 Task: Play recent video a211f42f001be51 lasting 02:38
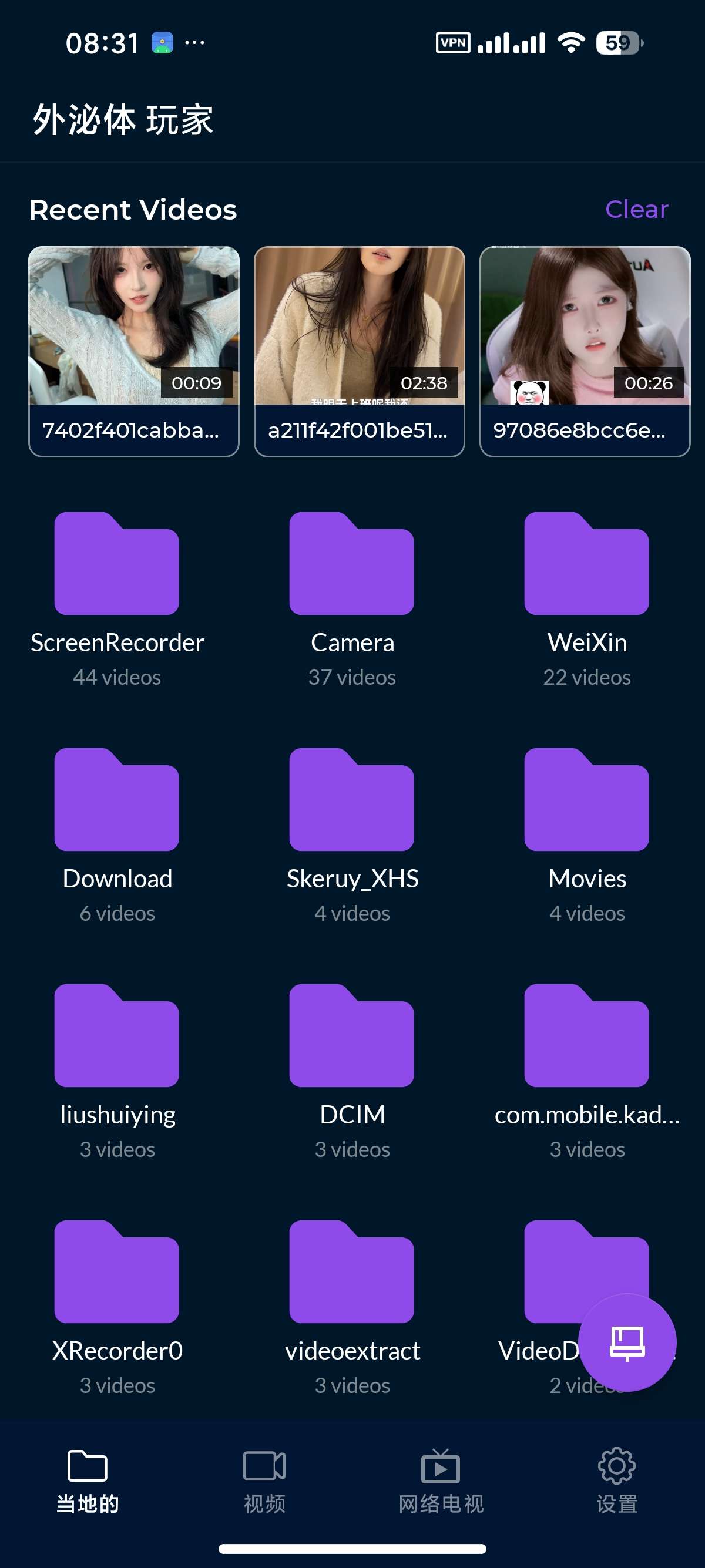click(359, 351)
